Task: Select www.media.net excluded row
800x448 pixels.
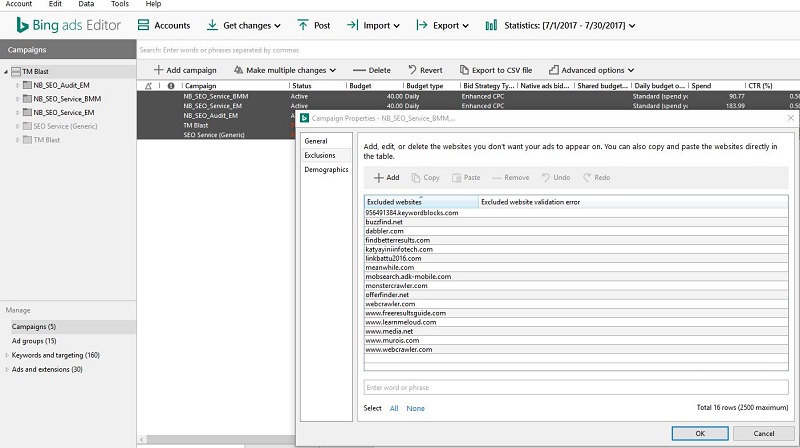Action: point(576,331)
